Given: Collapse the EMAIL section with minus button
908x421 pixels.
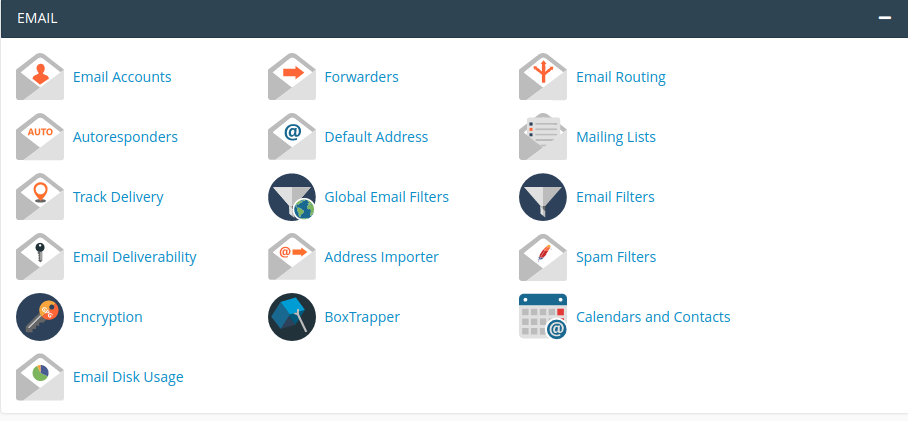Looking at the screenshot, I should coord(884,18).
